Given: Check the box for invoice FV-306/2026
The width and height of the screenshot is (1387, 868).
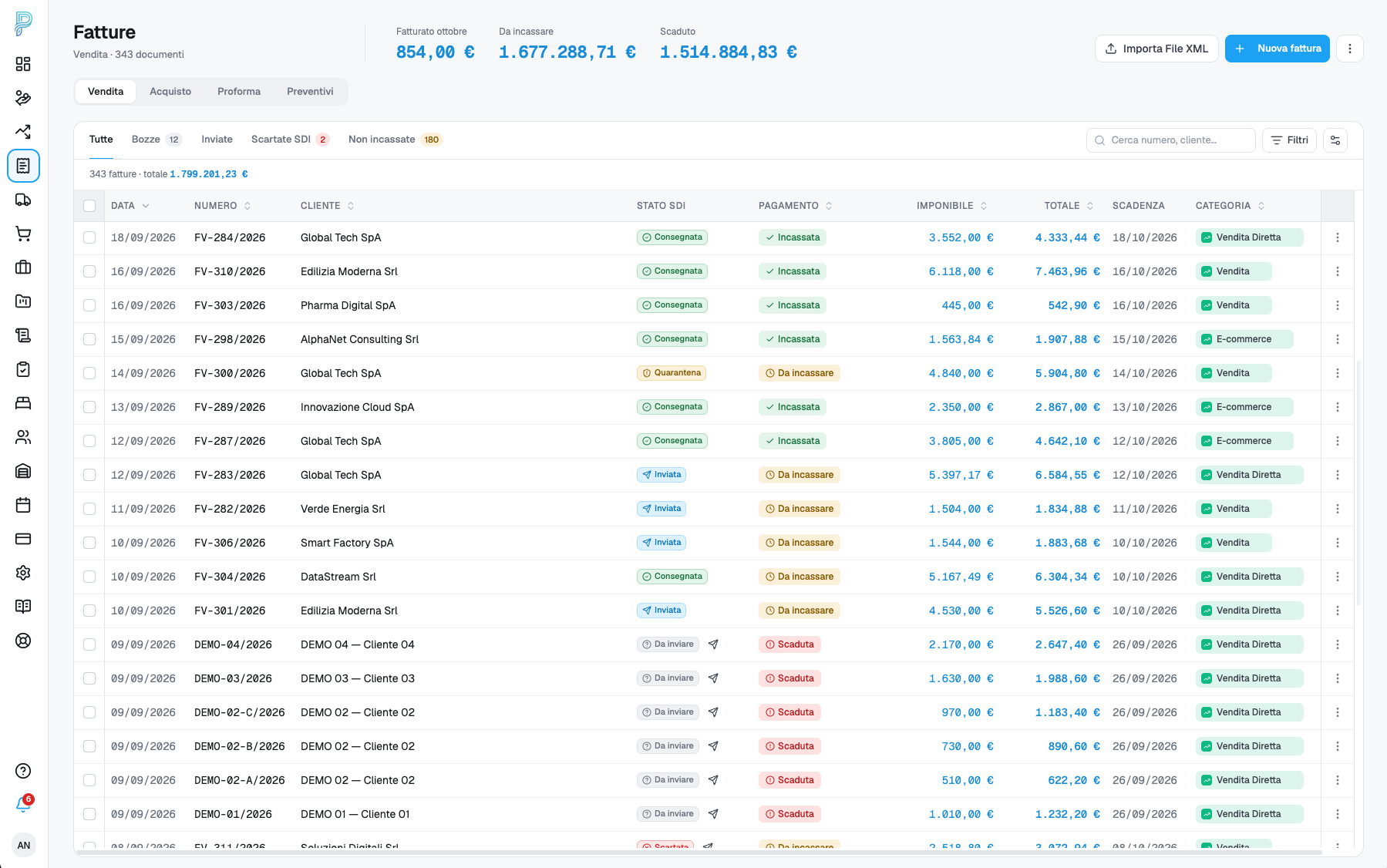Looking at the screenshot, I should (x=89, y=543).
